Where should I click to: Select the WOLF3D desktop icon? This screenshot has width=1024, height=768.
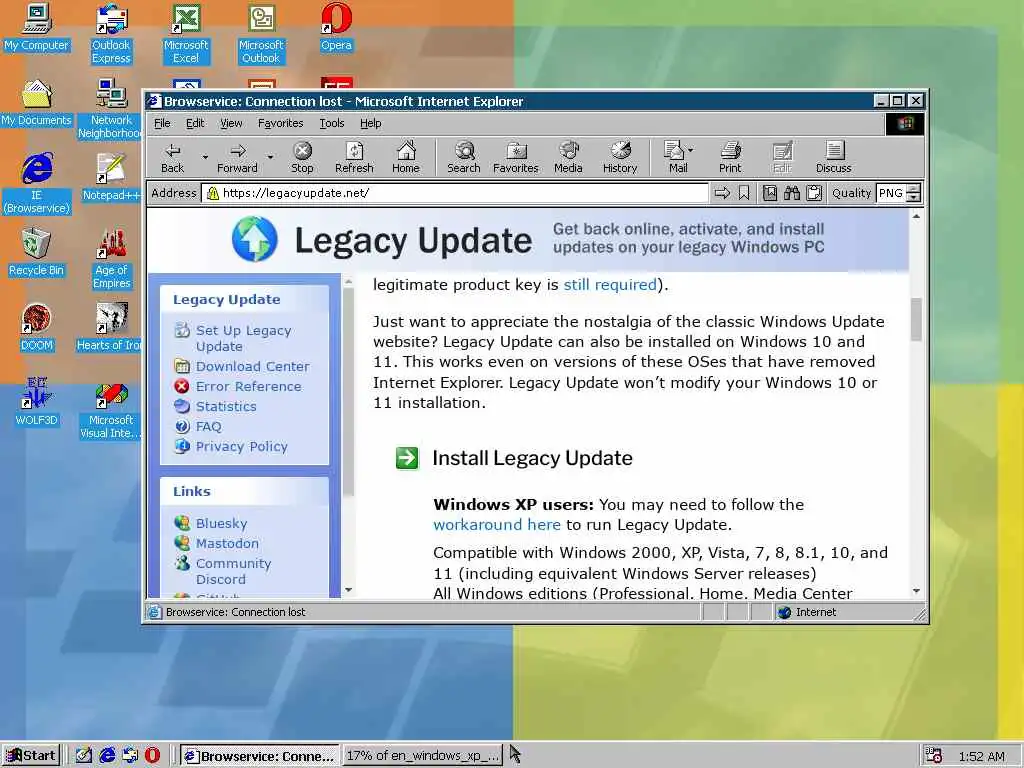click(x=37, y=402)
